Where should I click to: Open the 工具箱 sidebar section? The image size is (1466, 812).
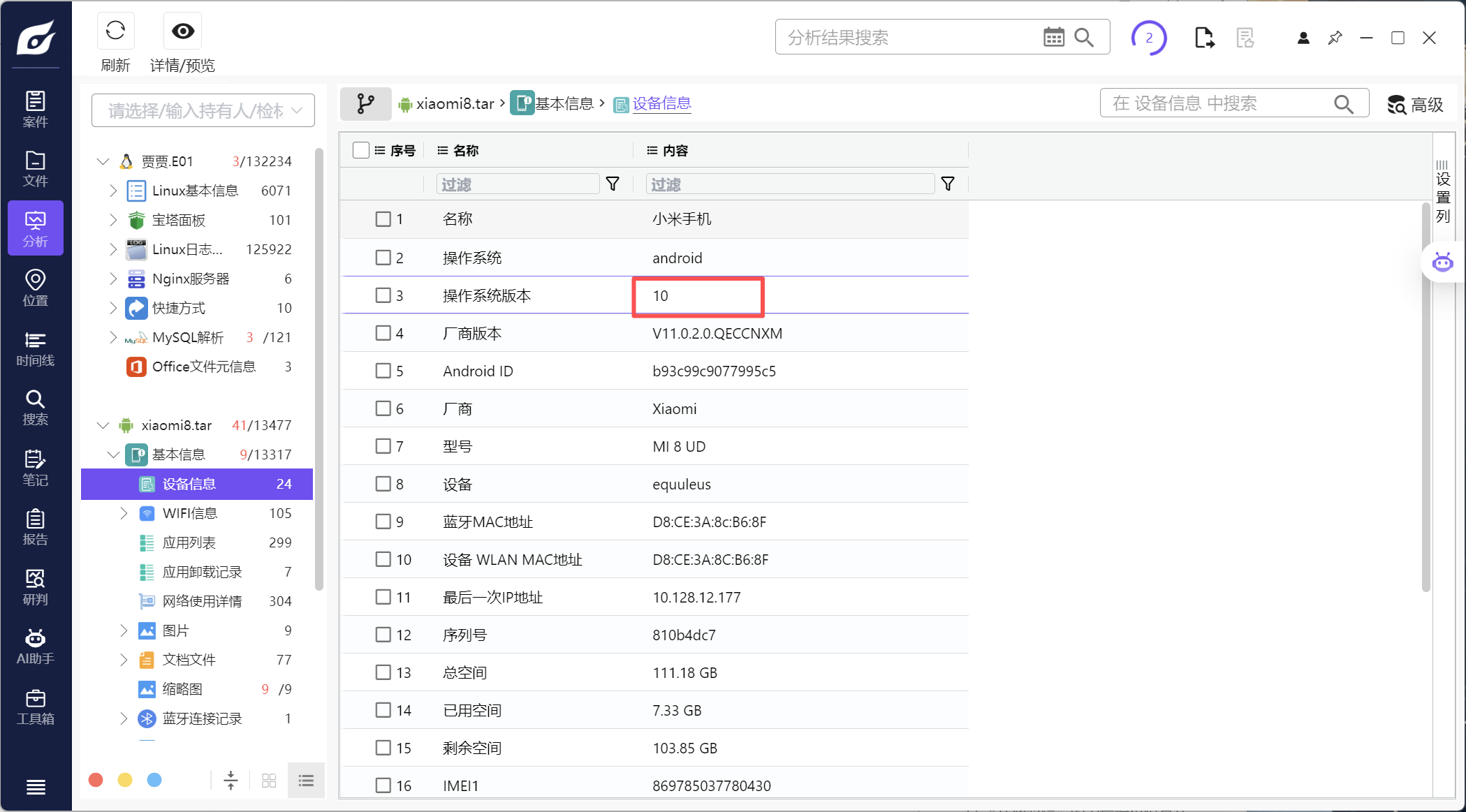point(36,707)
